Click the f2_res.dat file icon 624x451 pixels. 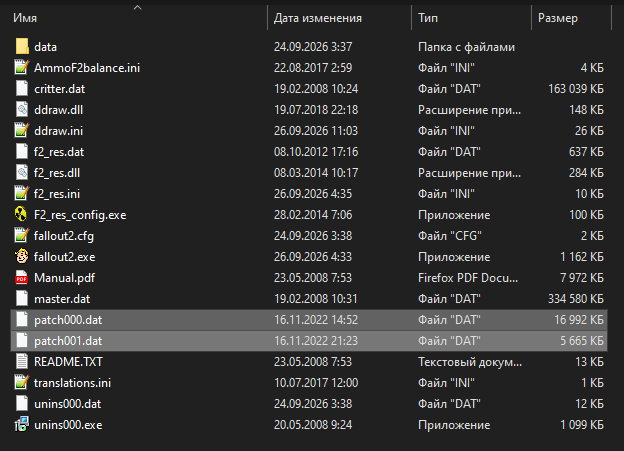22,152
